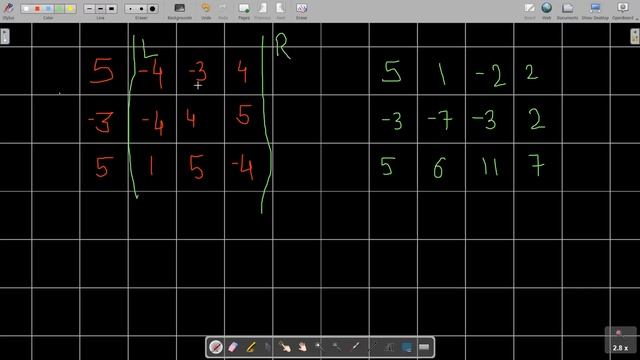Expand the right library side panel
640x360 pixels.
coord(635,36)
